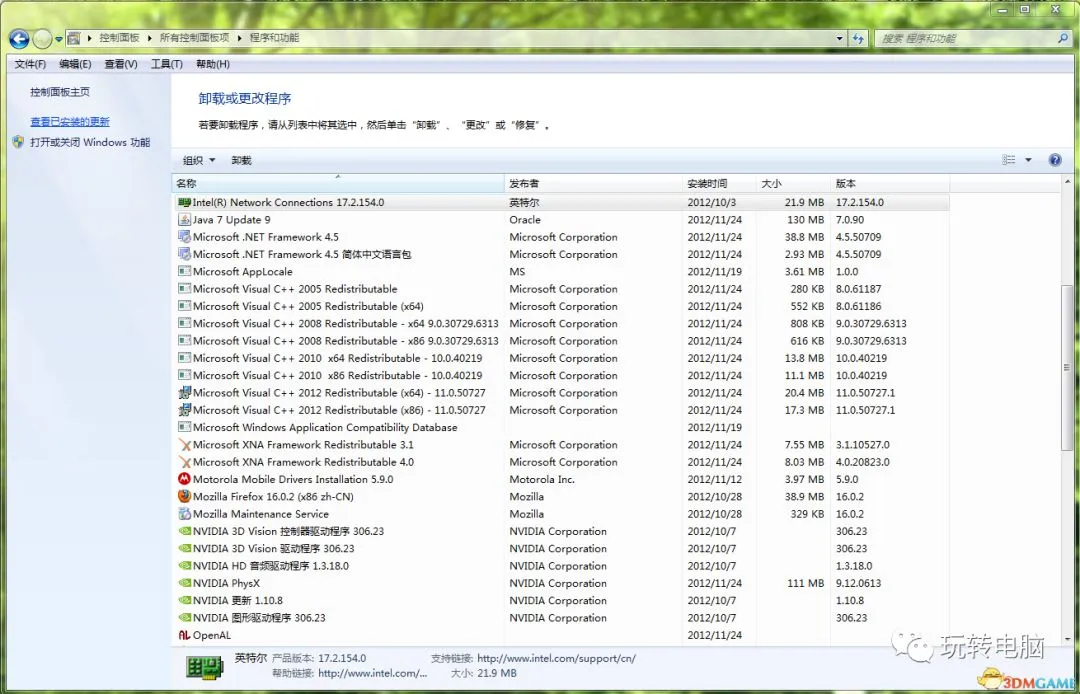The image size is (1080, 694).
Task: Go to 控制面板主页
Action: point(60,92)
